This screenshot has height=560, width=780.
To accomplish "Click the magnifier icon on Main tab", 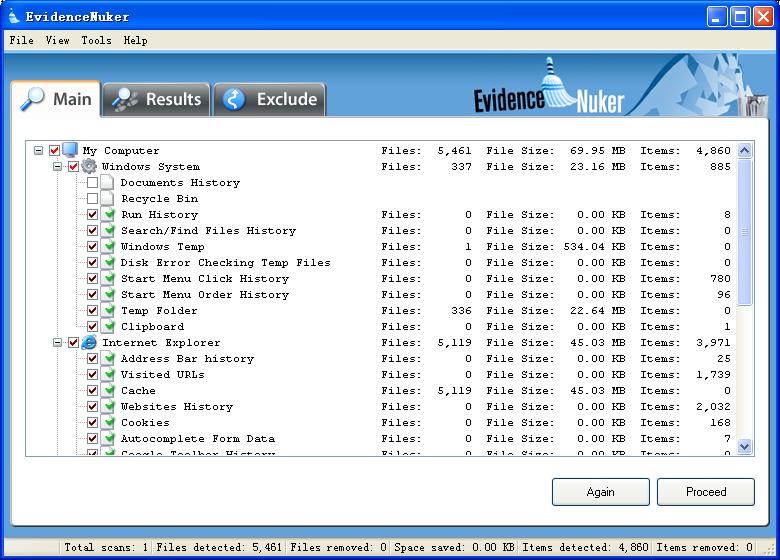I will point(33,99).
